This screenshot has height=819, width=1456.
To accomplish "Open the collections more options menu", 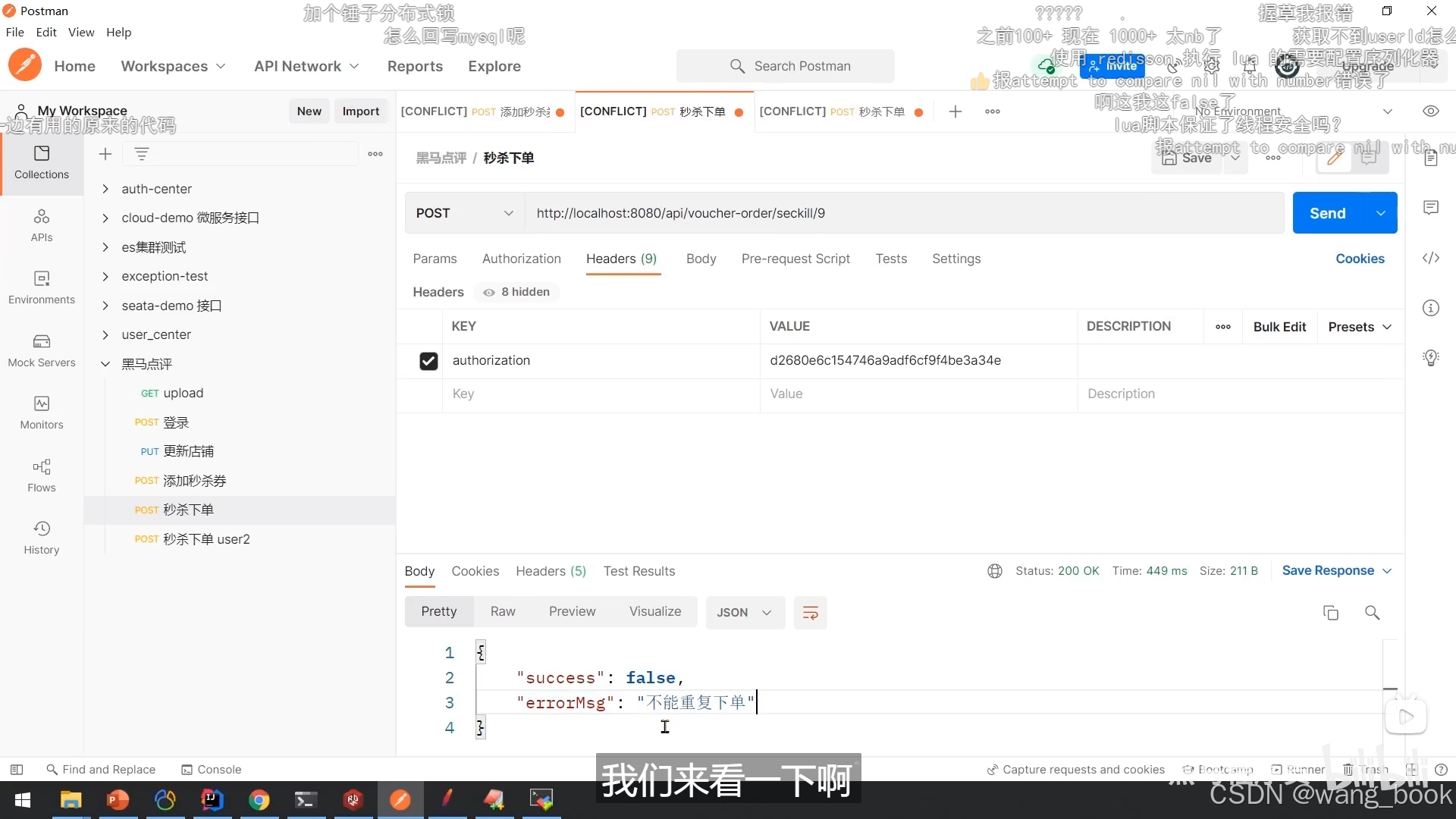I will click(375, 154).
